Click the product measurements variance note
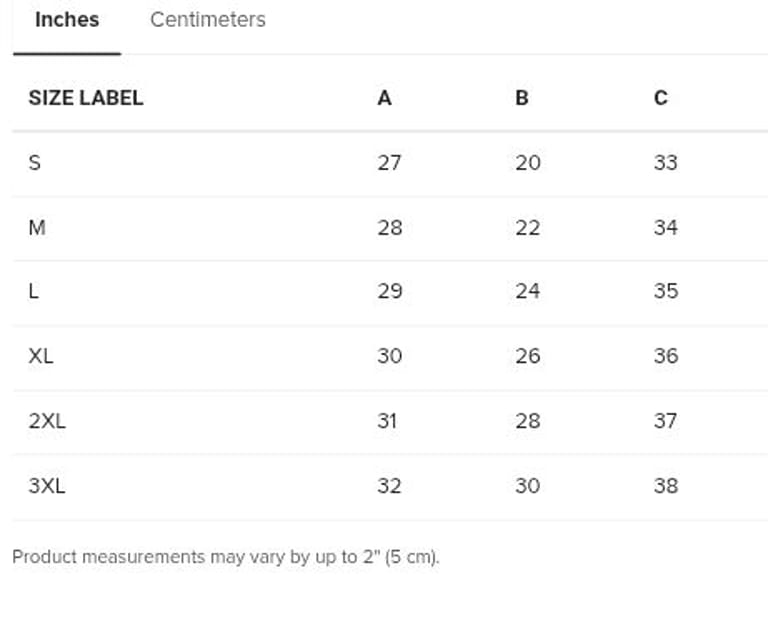This screenshot has width=768, height=628. tap(225, 557)
